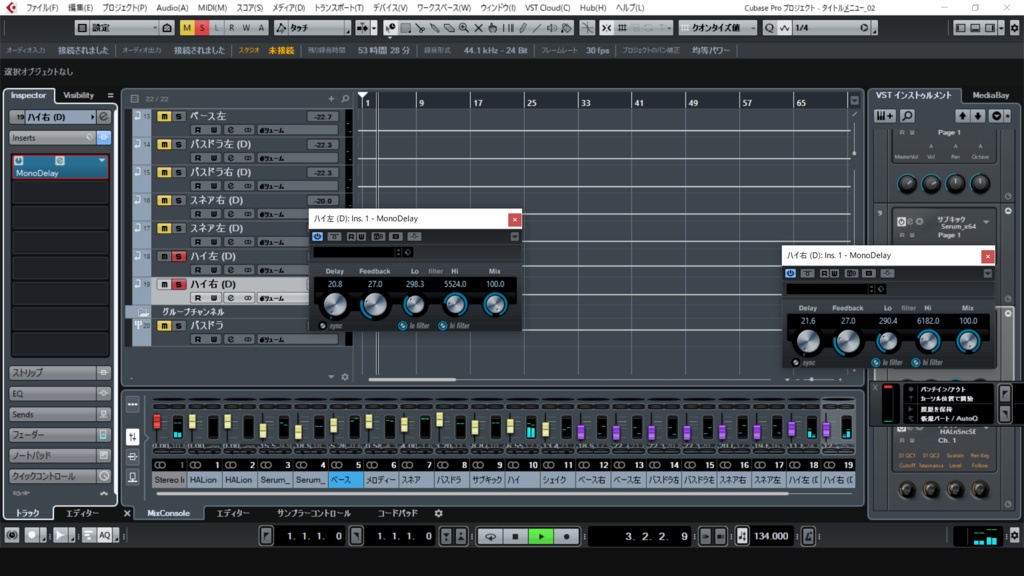Select the Zoom magnifier tool
1024x576 pixels.
[x=464, y=28]
